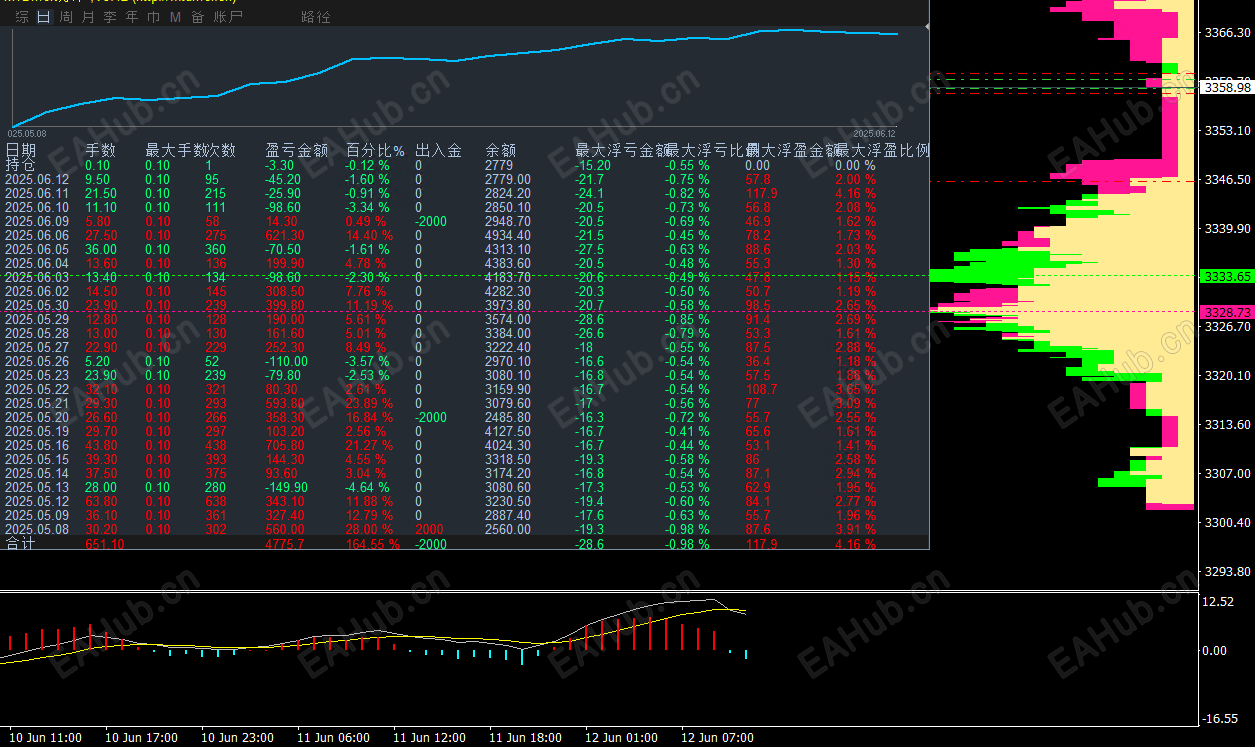The height and width of the screenshot is (747, 1255).
Task: Click balance value 4934.40
Action: tap(508, 235)
